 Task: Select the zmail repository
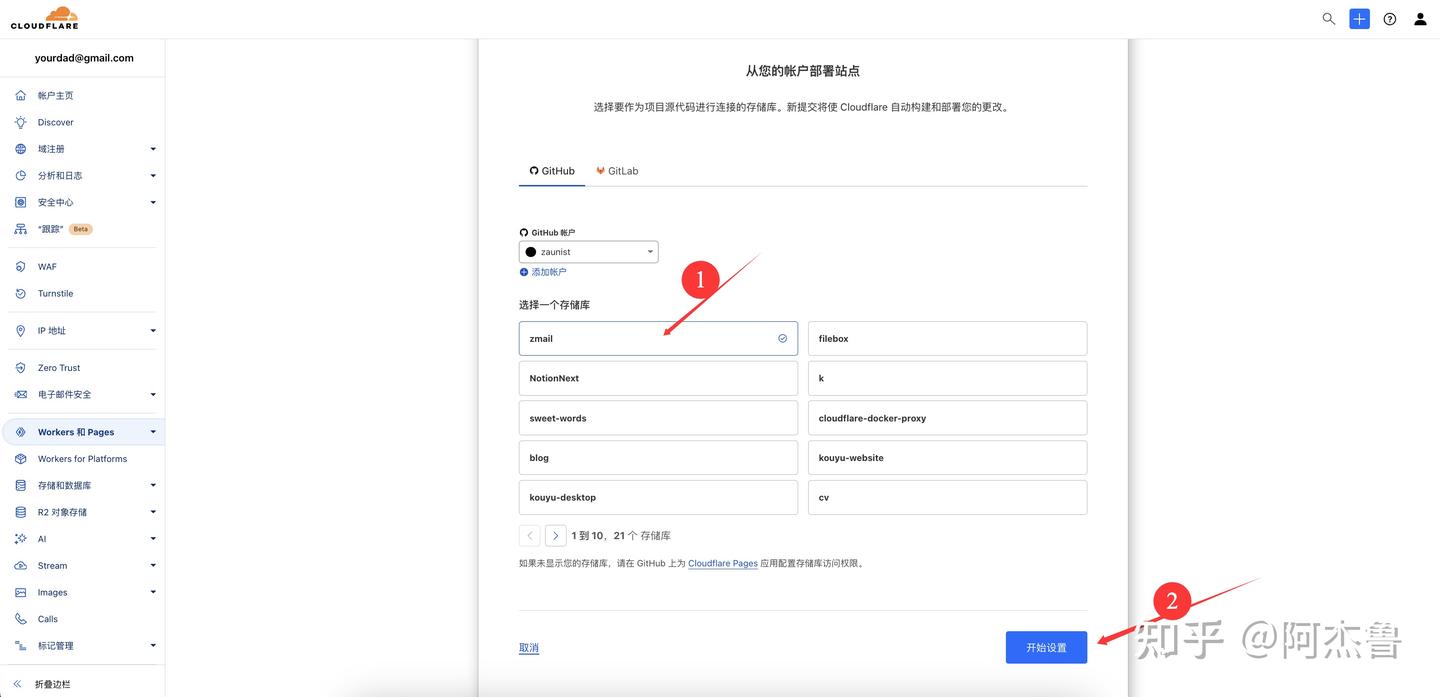coord(658,336)
